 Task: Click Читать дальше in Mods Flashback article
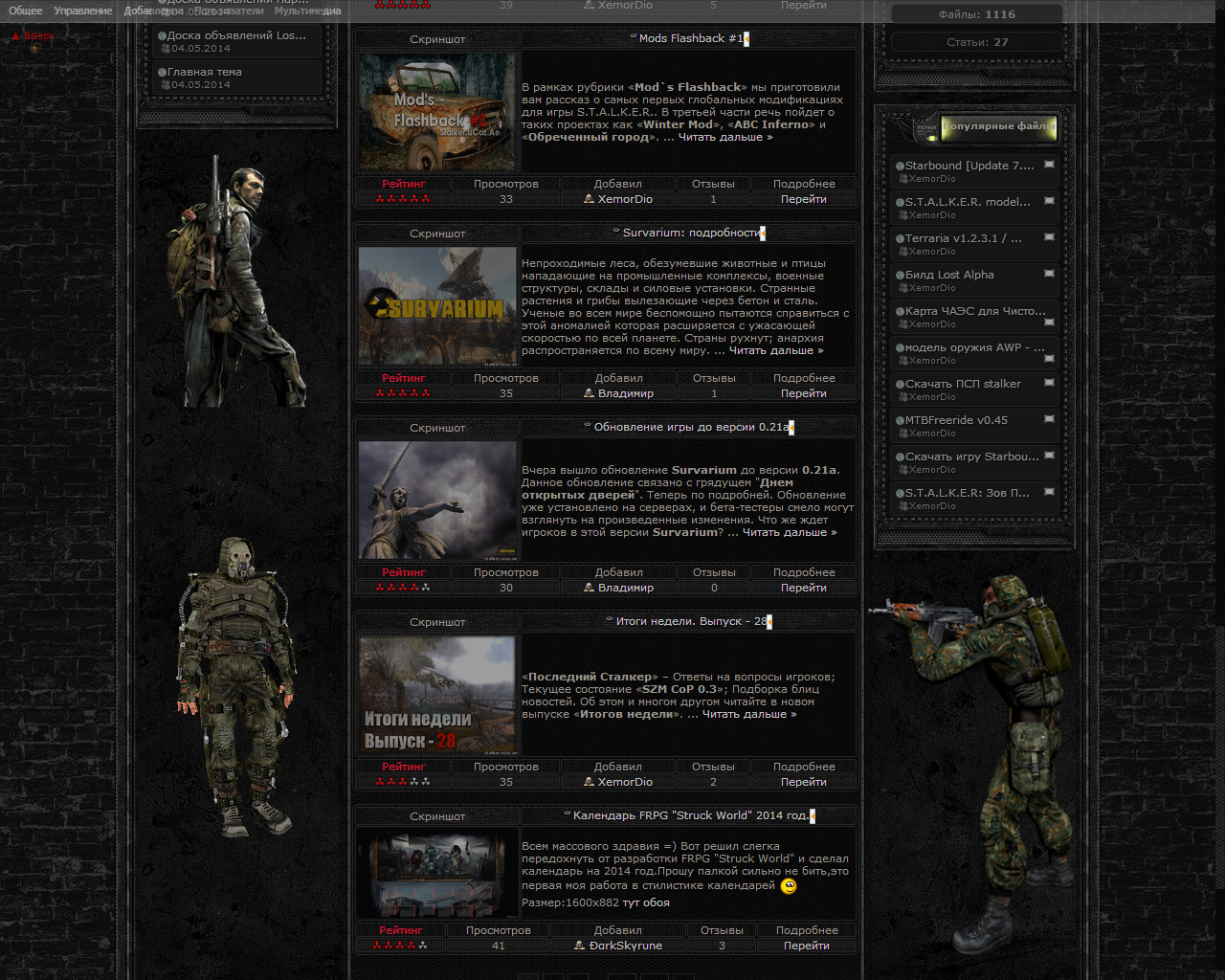(x=725, y=137)
